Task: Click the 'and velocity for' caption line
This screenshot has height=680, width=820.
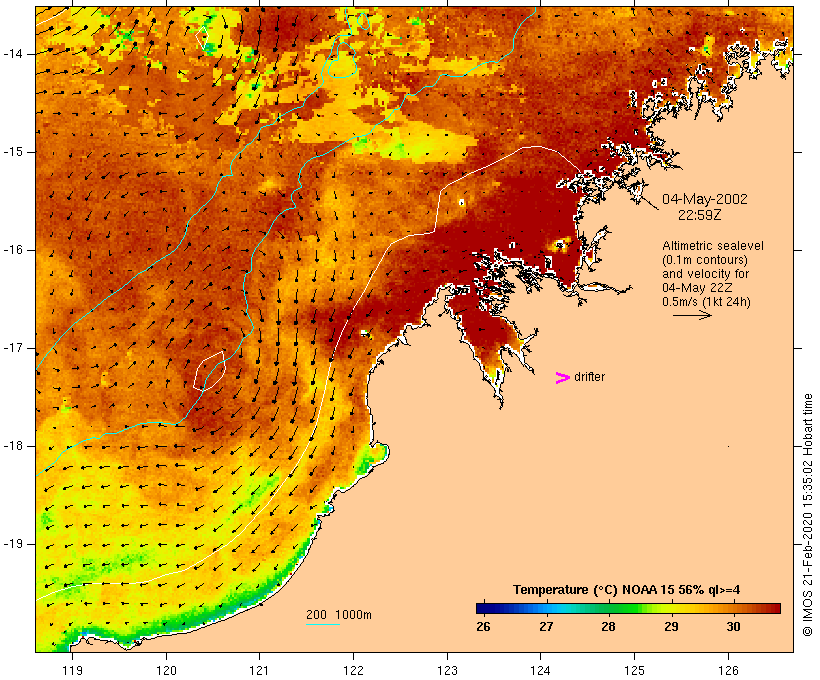Action: 705,274
